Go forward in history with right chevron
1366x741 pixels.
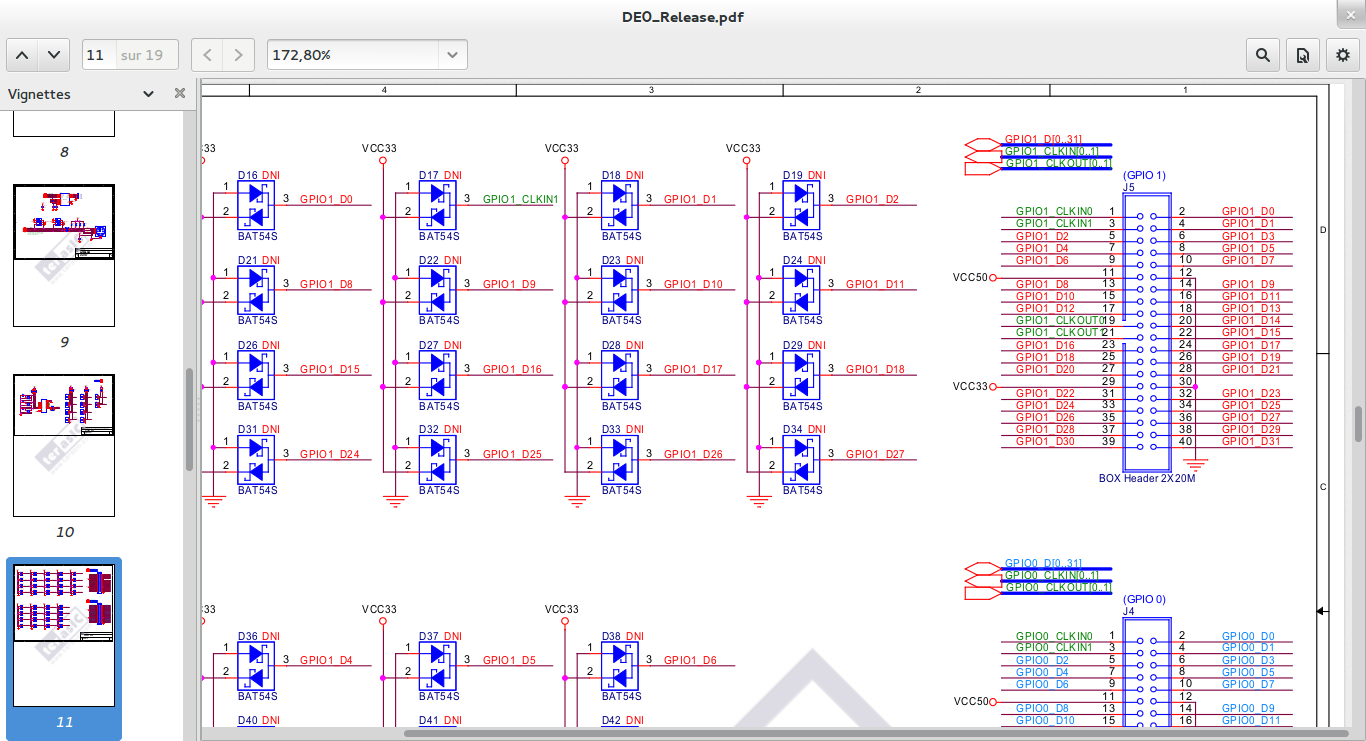238,55
